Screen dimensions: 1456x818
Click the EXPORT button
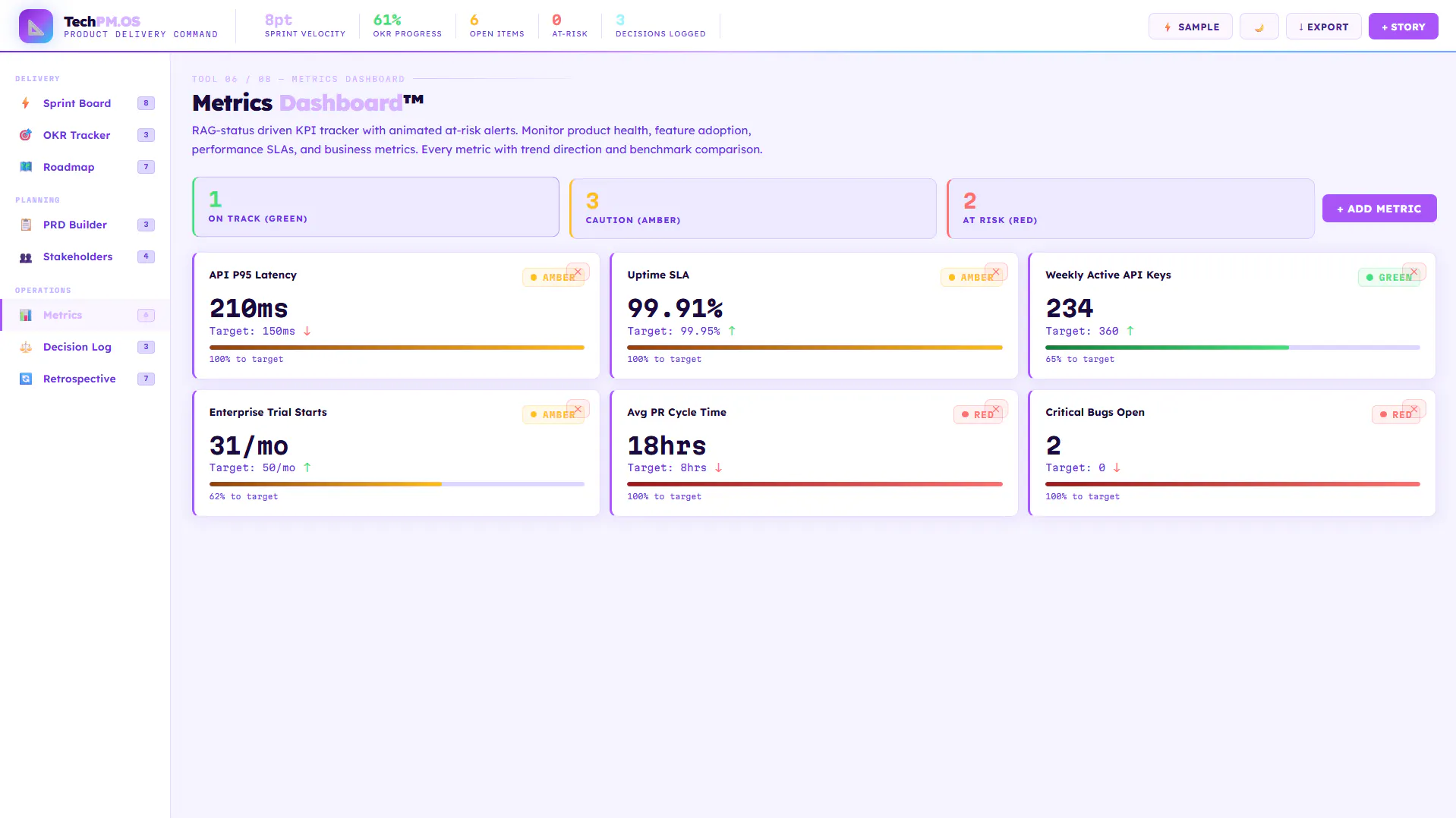pos(1323,27)
